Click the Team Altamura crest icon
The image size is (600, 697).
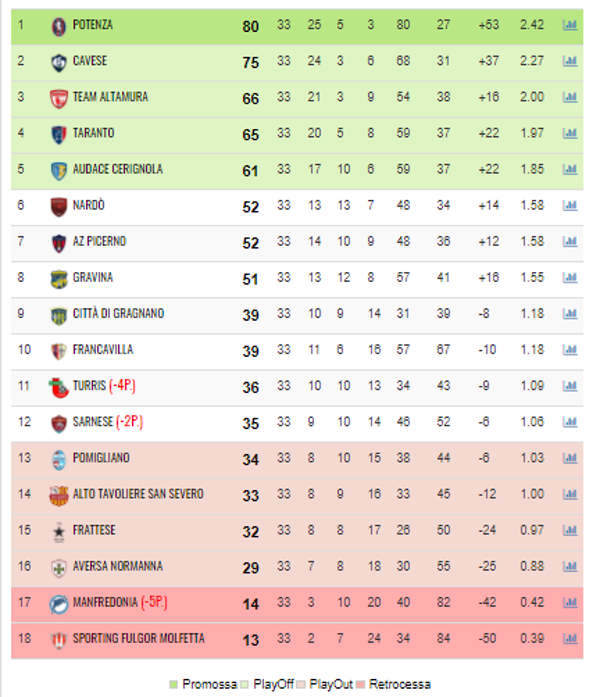58,98
